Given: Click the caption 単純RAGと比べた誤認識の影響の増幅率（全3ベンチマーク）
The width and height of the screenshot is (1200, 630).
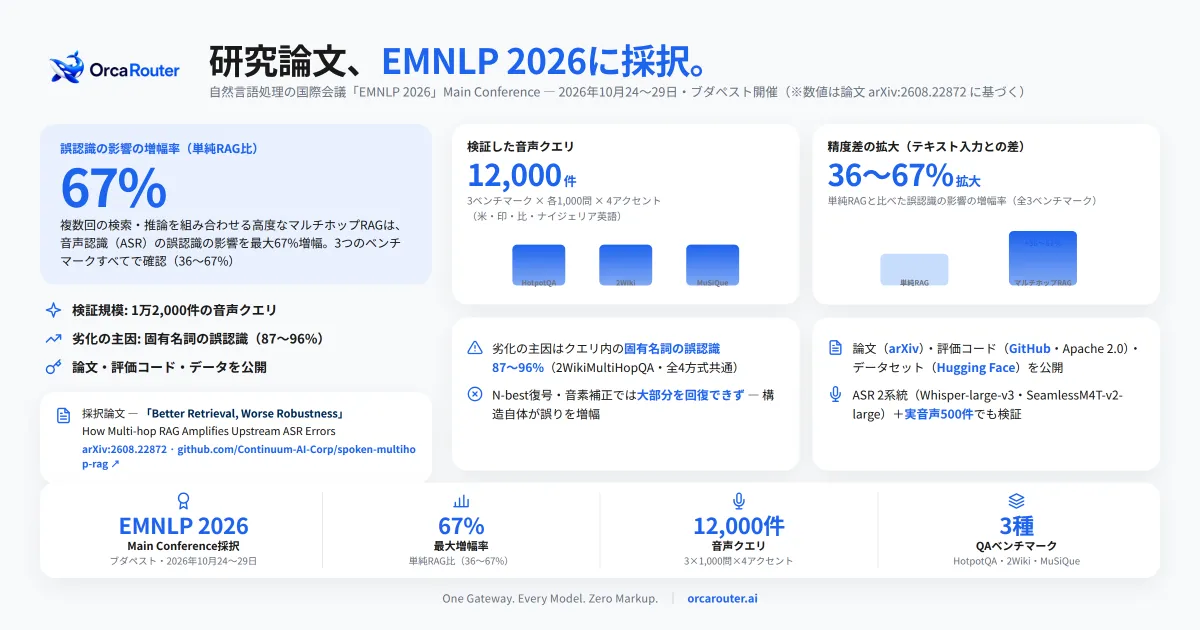Looking at the screenshot, I should coord(962,201).
